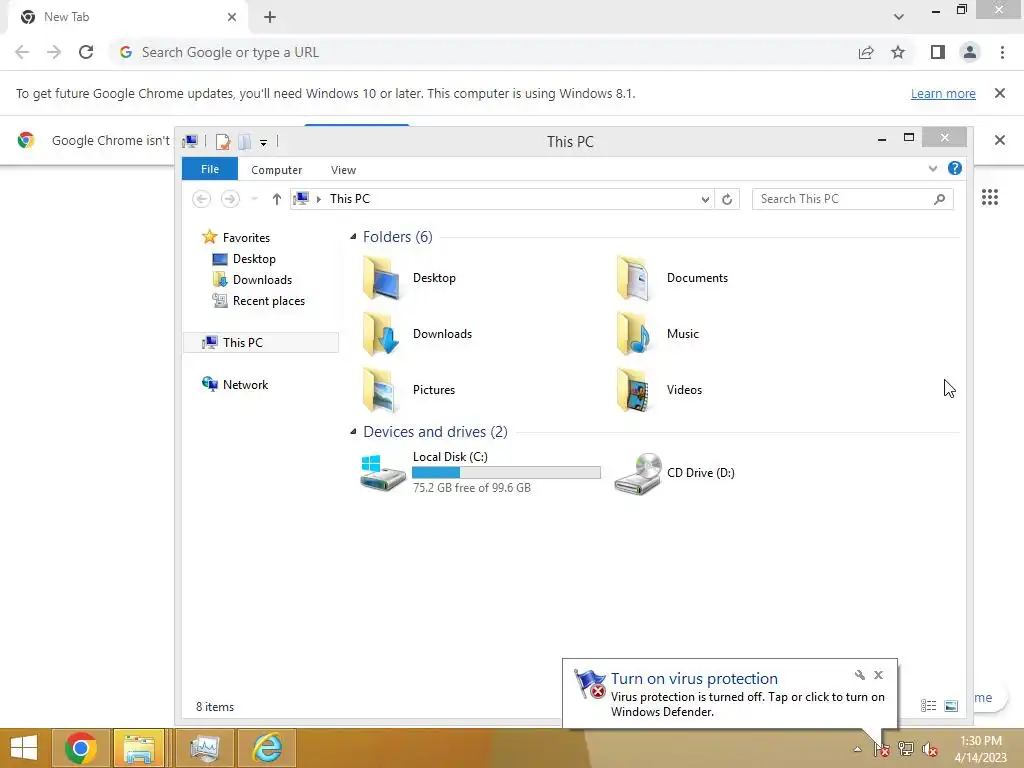Image resolution: width=1024 pixels, height=768 pixels.
Task: Open Chrome three-dot menu
Action: click(x=1002, y=52)
